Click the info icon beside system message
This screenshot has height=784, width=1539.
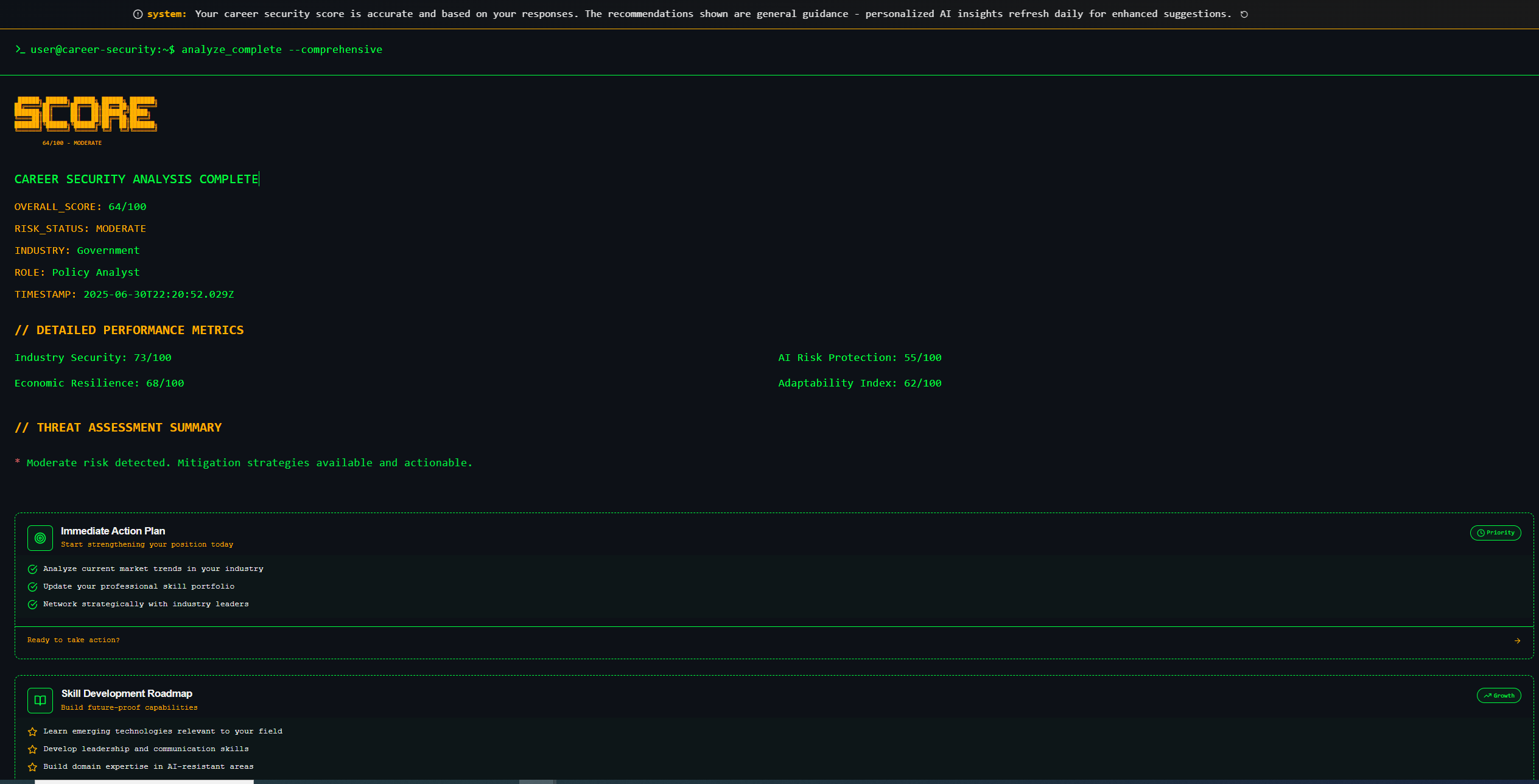click(x=138, y=14)
